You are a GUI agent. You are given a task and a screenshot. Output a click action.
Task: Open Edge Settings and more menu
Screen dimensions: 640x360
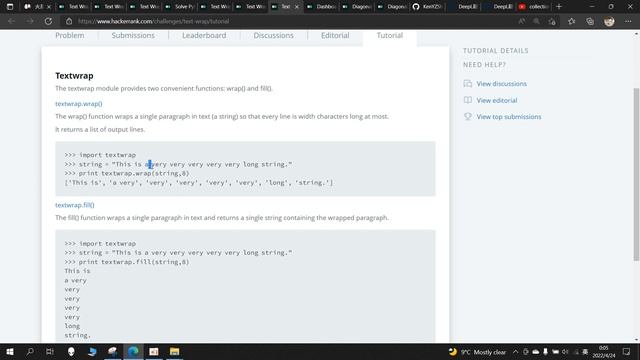point(628,21)
